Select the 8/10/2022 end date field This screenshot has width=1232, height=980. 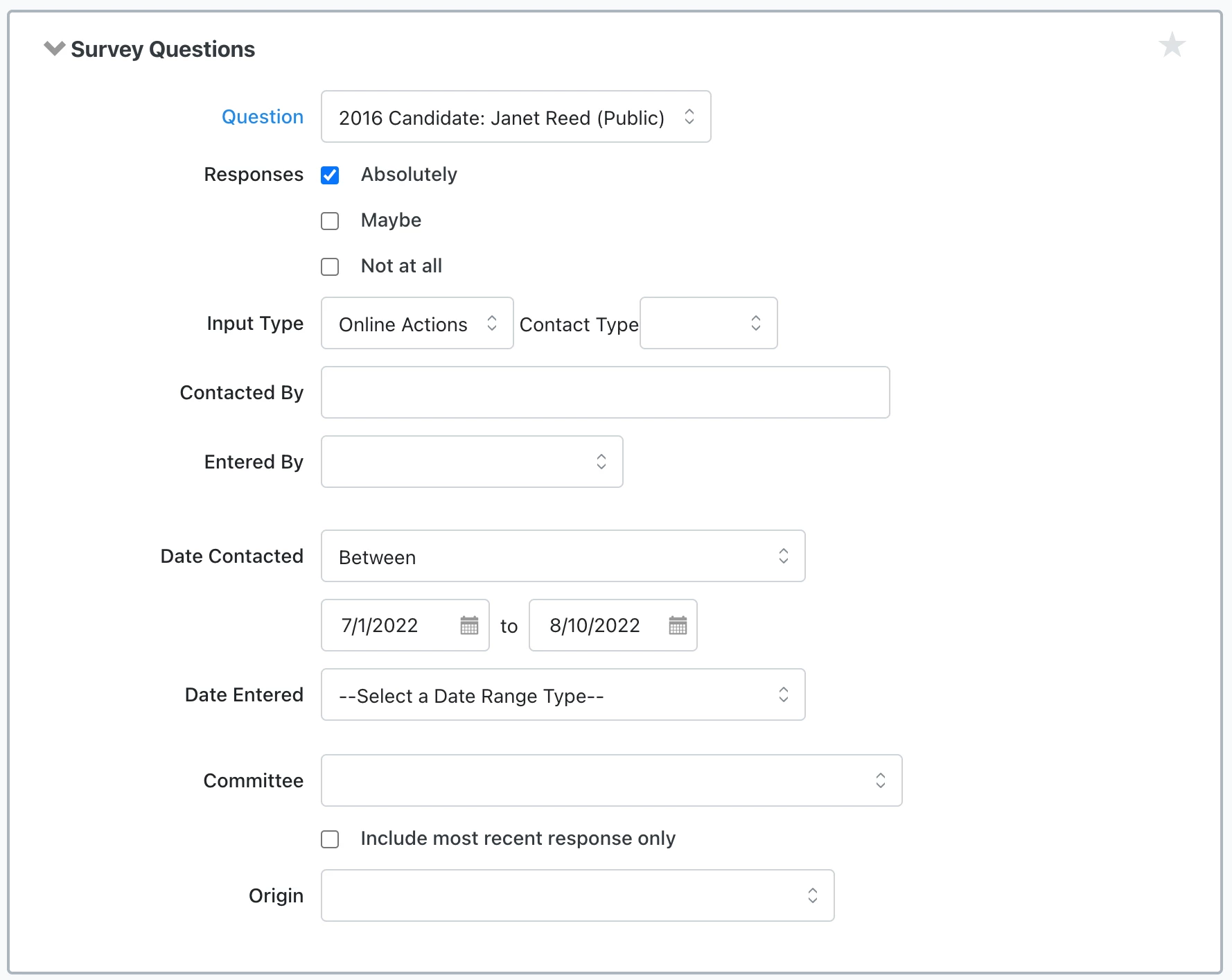[x=596, y=625]
